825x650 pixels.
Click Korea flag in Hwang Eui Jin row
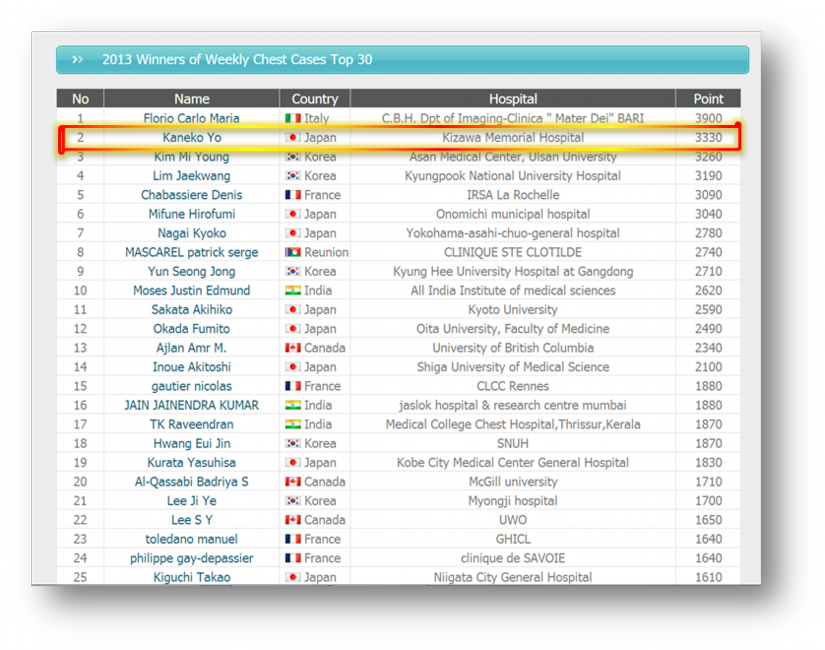(293, 444)
